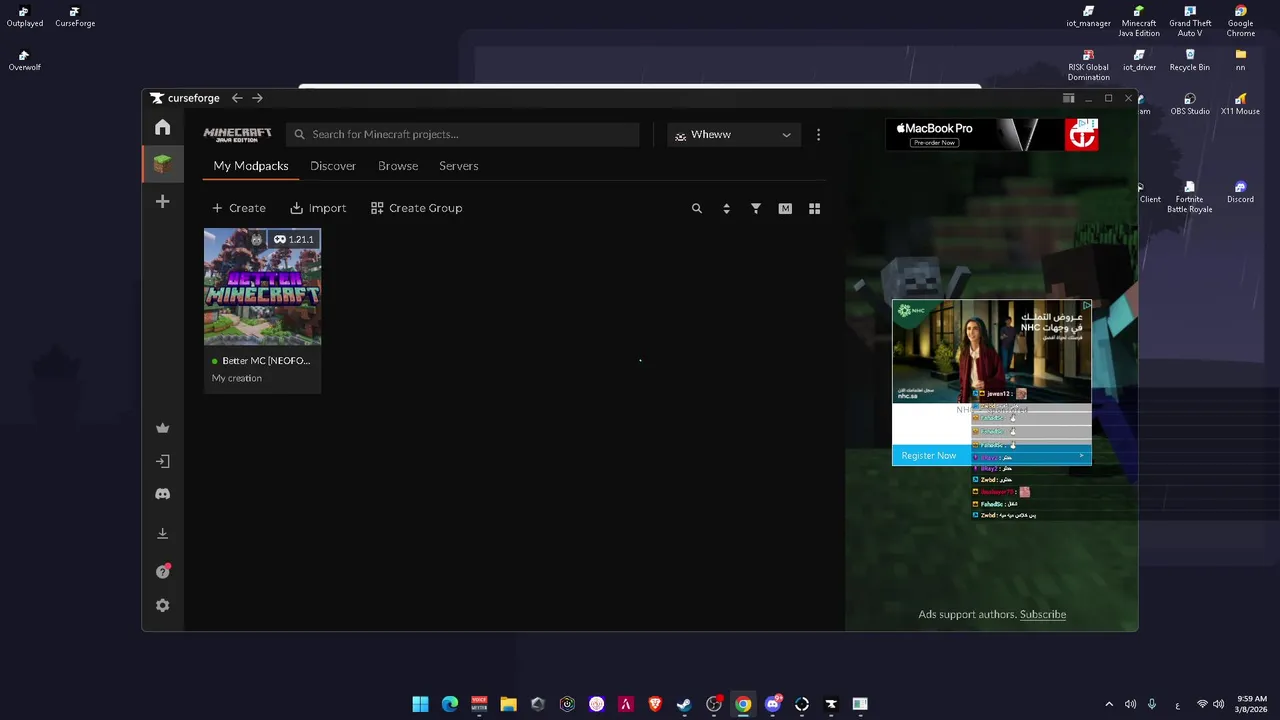The height and width of the screenshot is (720, 1280).
Task: Open Voicemeeter from taskbar
Action: pos(479,704)
